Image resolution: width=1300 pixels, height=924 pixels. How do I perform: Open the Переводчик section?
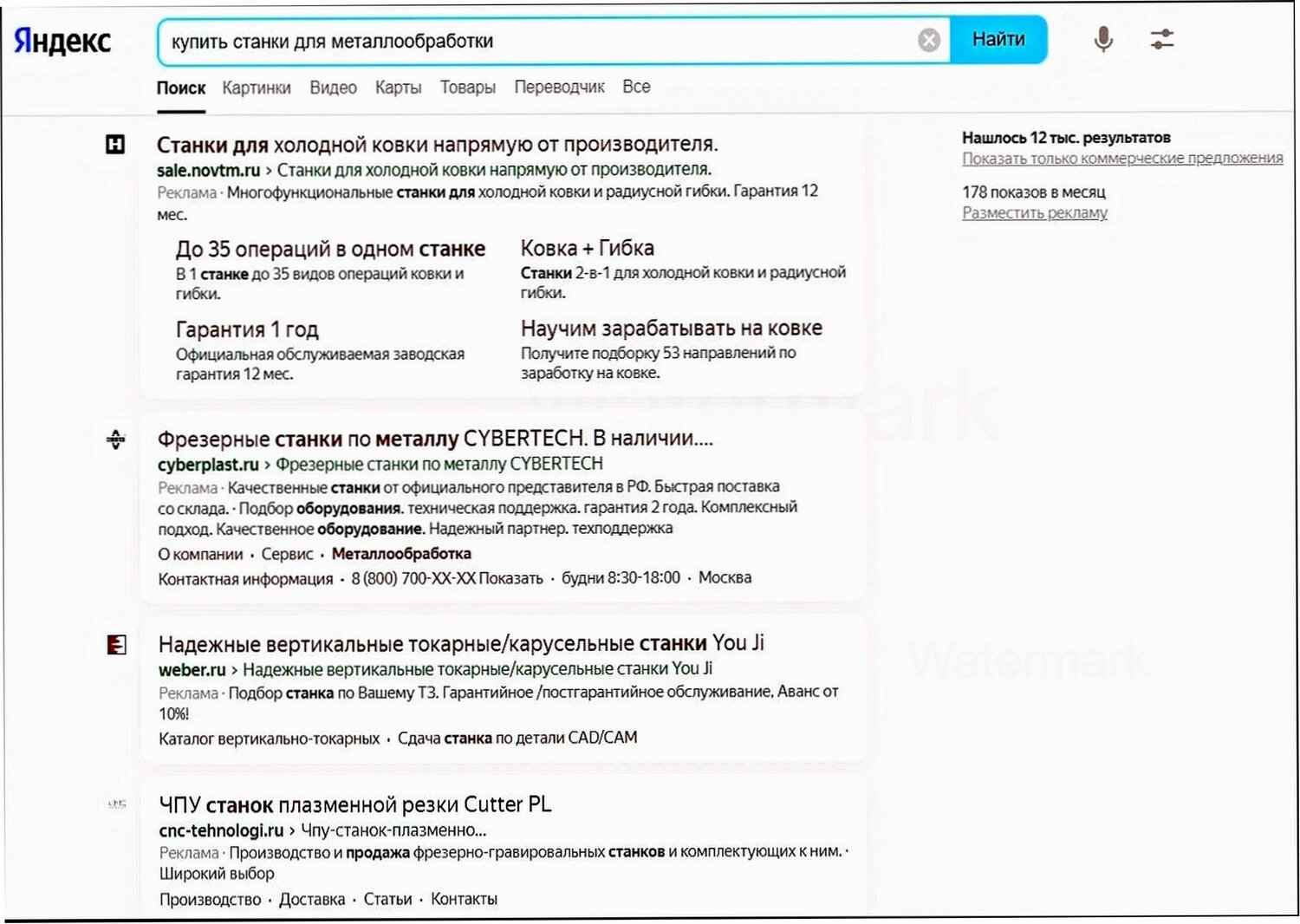(560, 87)
